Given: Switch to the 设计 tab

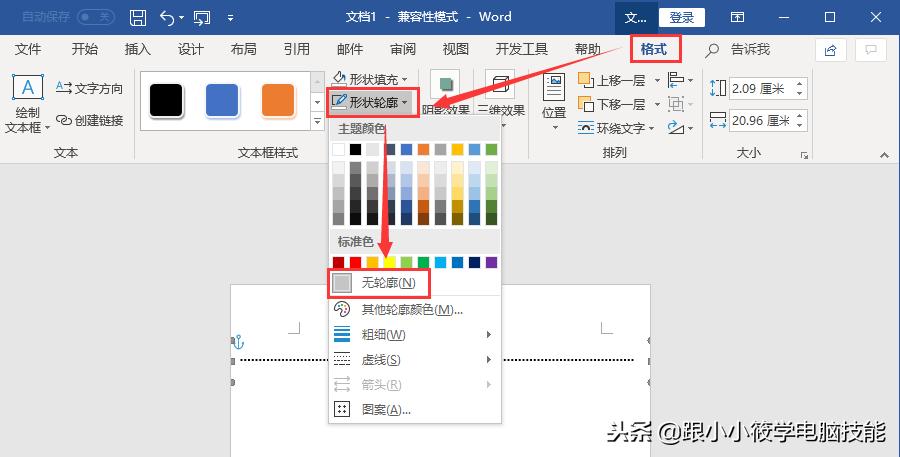Looking at the screenshot, I should 191,49.
